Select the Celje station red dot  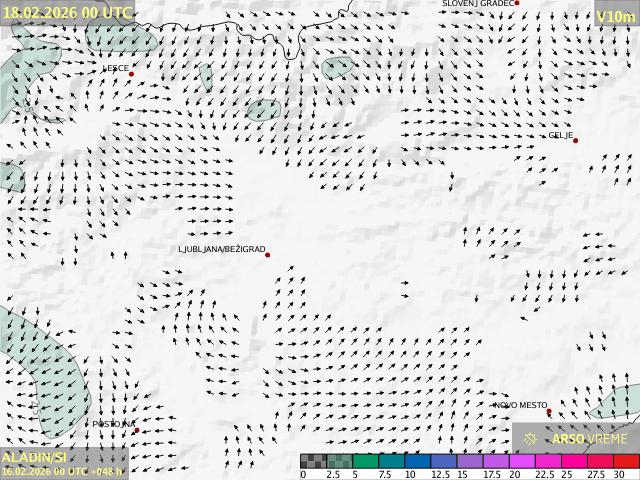click(575, 140)
